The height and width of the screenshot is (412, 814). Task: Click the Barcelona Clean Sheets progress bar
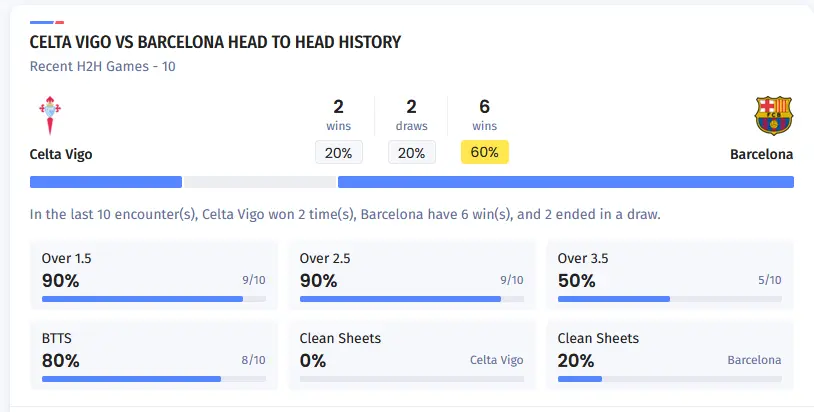coord(670,379)
